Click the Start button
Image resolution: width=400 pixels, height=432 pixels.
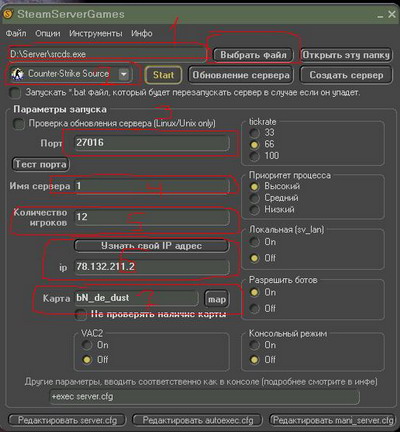click(x=163, y=75)
